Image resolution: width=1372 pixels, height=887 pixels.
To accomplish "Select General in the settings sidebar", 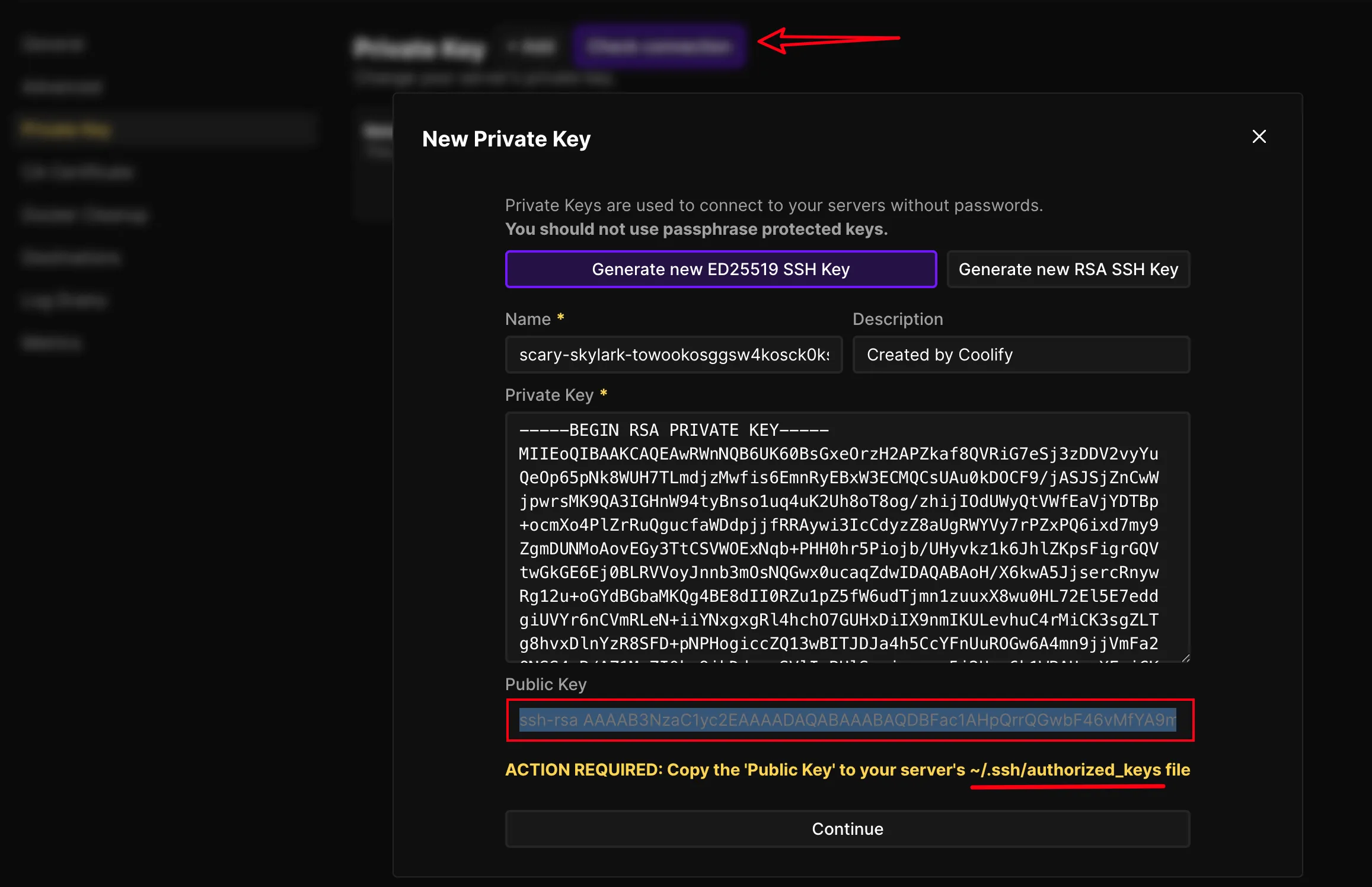I will [x=52, y=44].
